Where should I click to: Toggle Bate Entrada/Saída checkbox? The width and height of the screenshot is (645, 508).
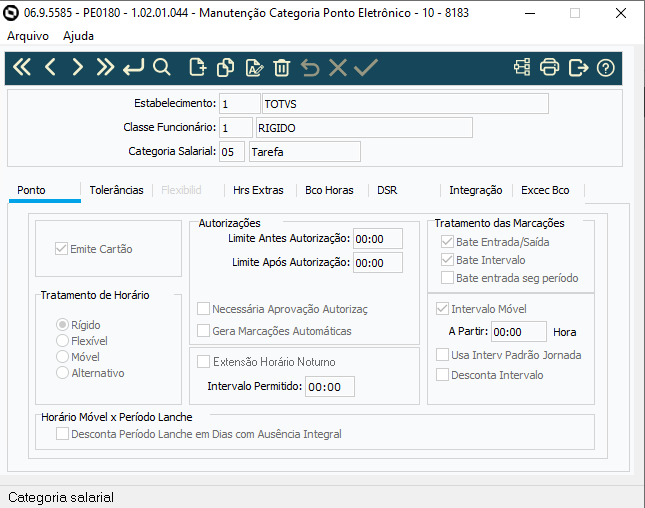(447, 242)
